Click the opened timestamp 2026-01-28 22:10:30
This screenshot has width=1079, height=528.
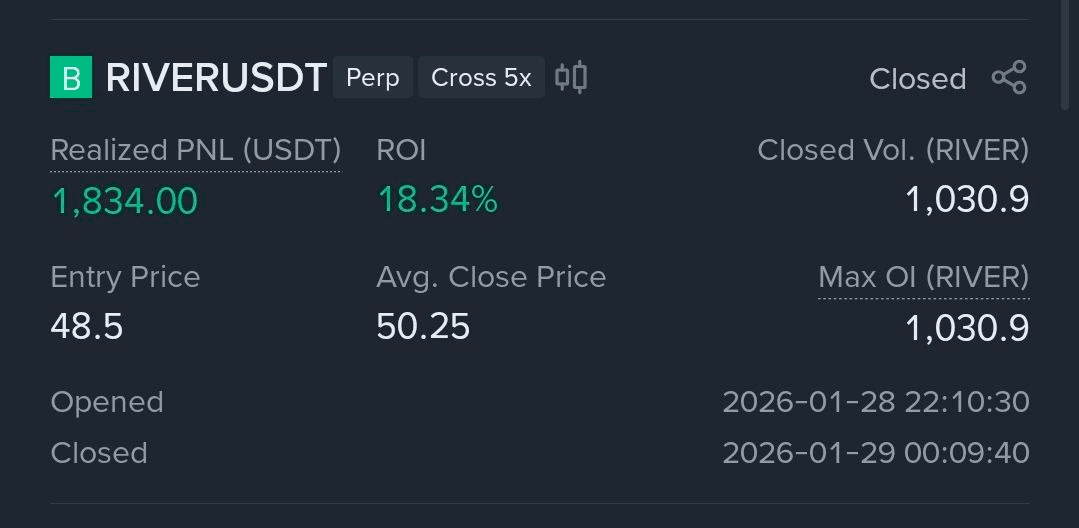(875, 402)
